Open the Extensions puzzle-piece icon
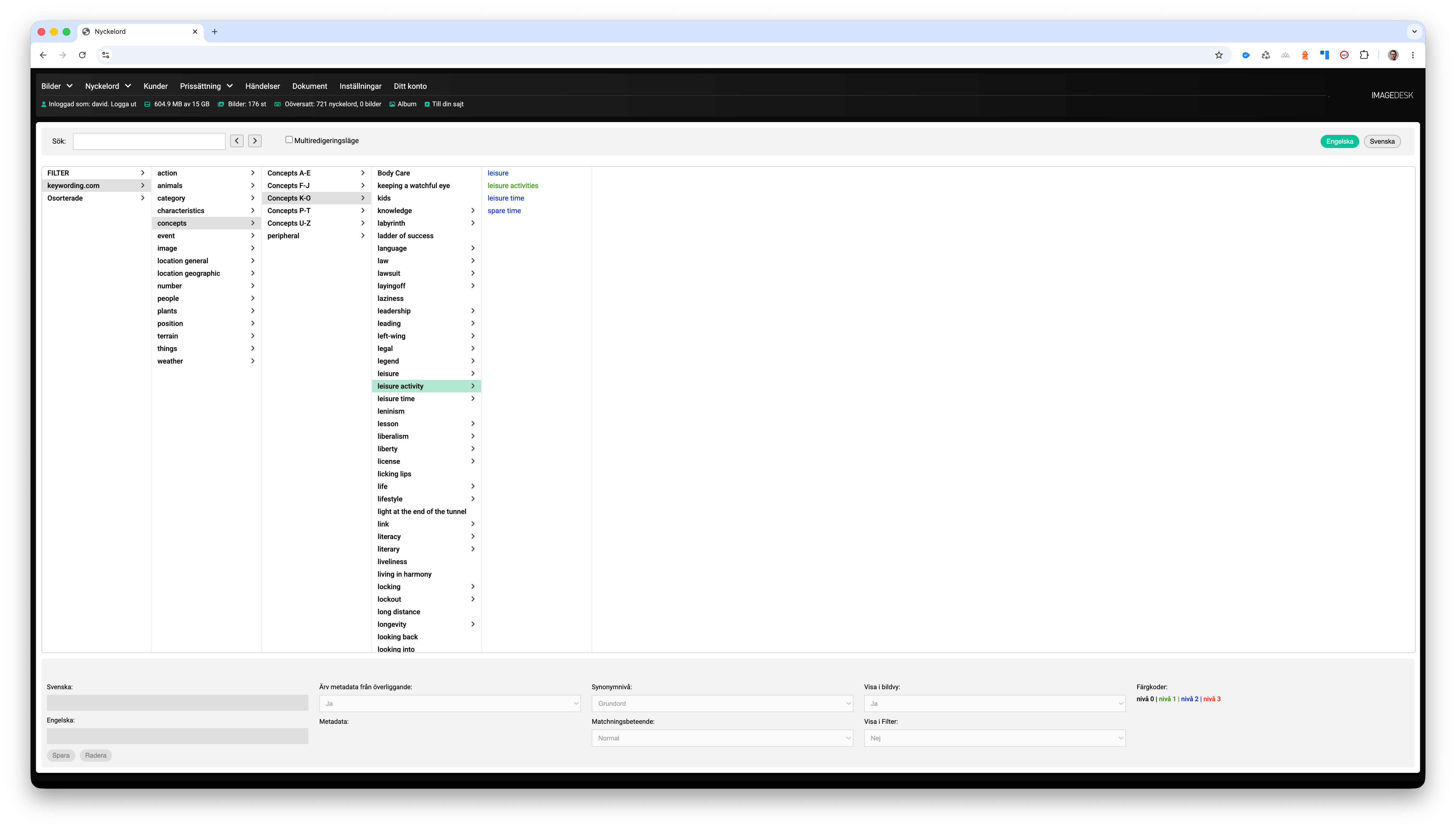 pos(1364,55)
